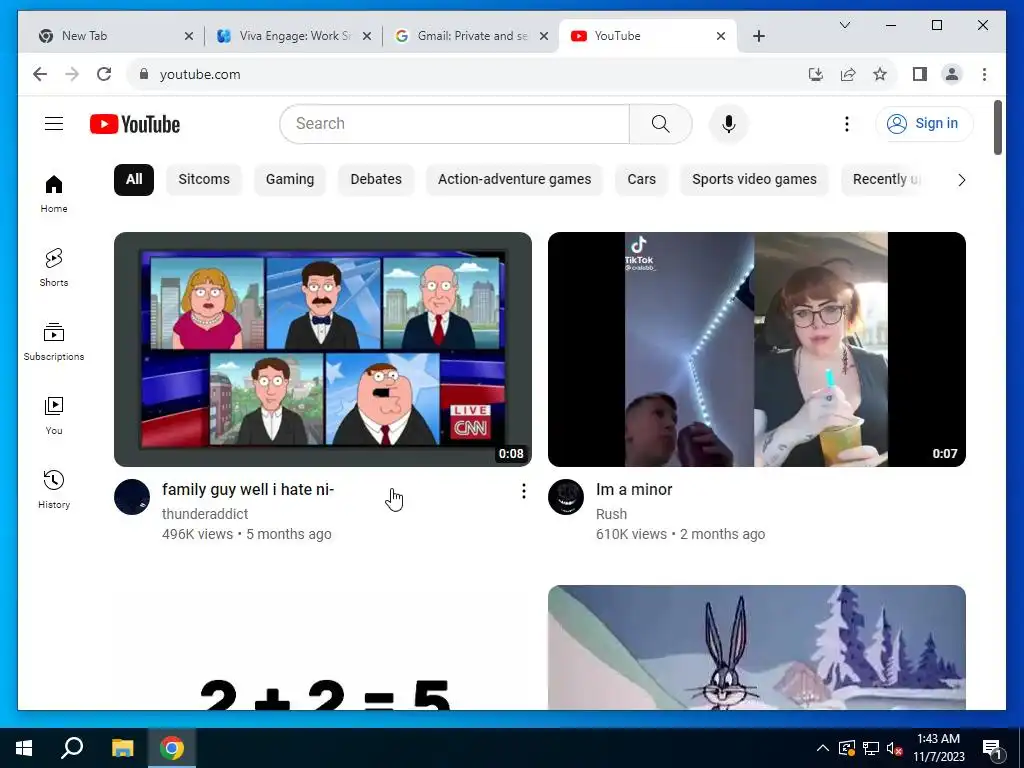Select the Debates filter chip

376,180
